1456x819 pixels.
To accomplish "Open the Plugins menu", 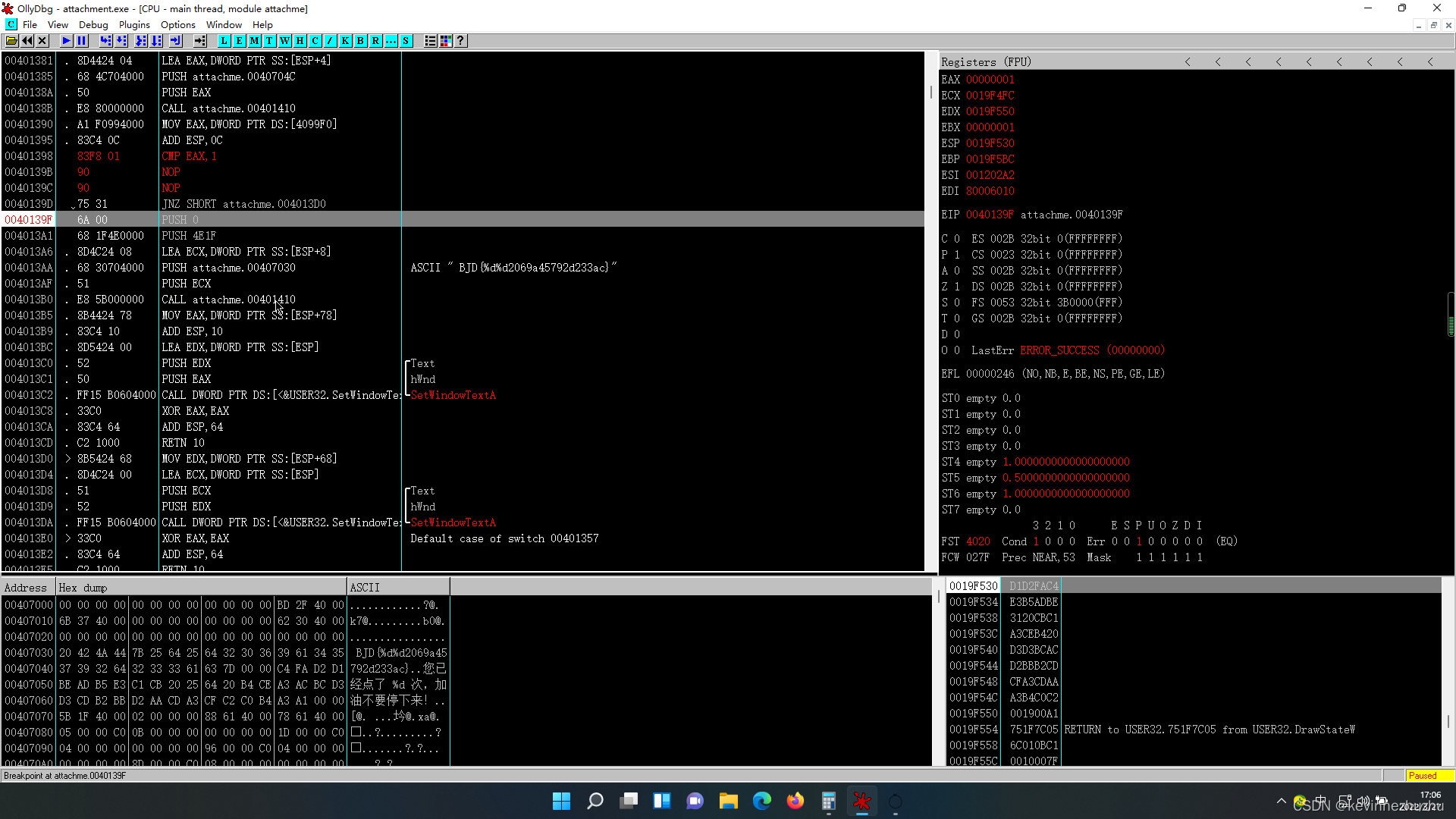I will 134,25.
